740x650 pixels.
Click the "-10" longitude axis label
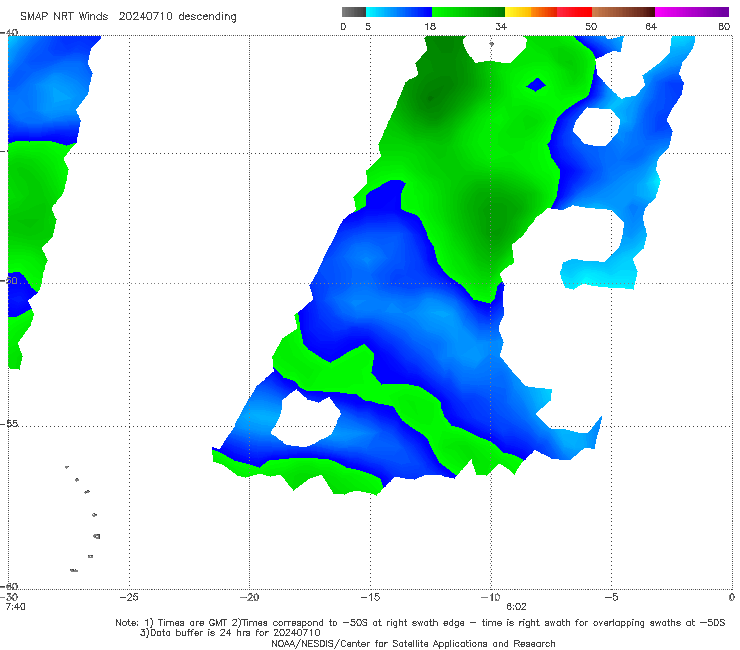coord(490,597)
